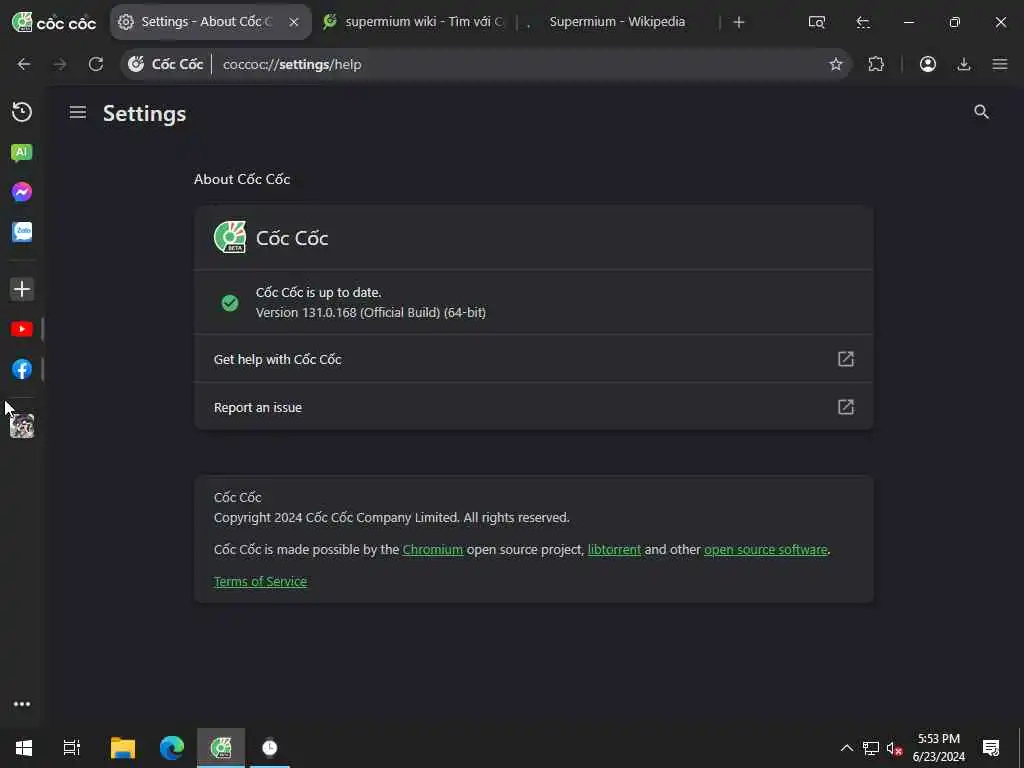The image size is (1024, 768).
Task: Open the Extensions puzzle icon
Action: [876, 64]
